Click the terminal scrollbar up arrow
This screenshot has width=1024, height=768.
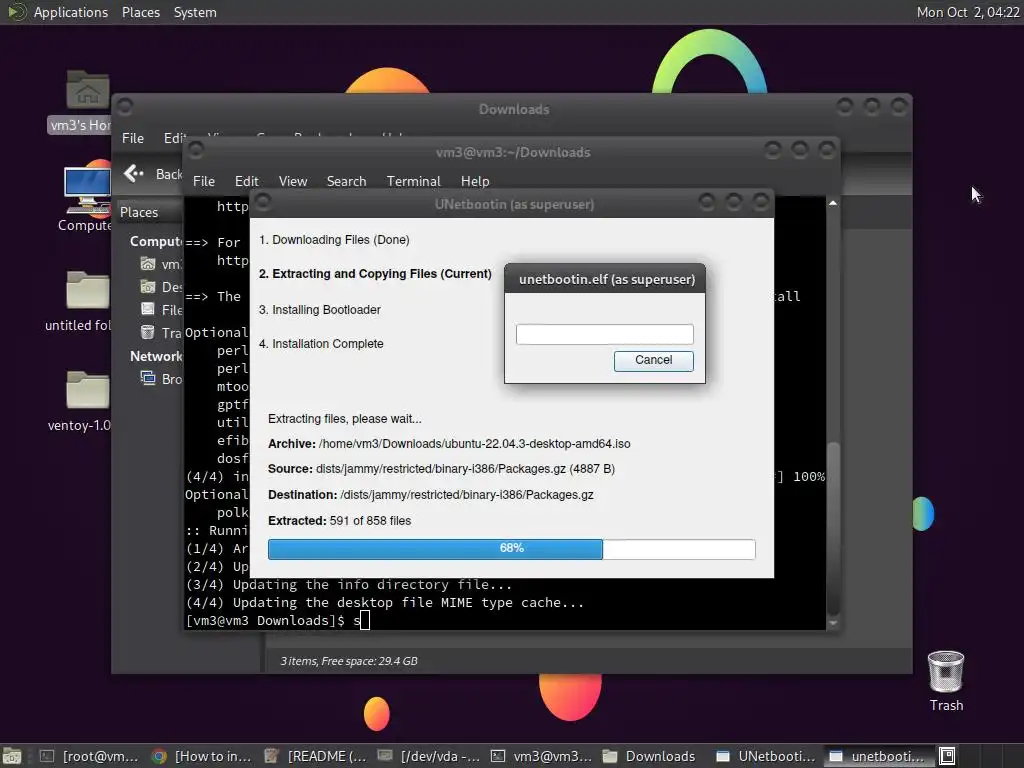click(833, 203)
